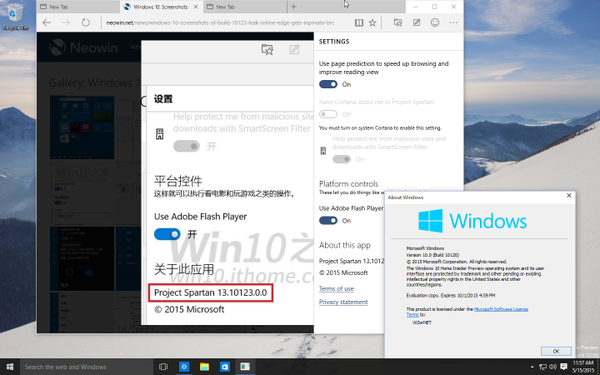This screenshot has height=375, width=600.
Task: Open Microsoft Software License Terms link
Action: point(501,309)
